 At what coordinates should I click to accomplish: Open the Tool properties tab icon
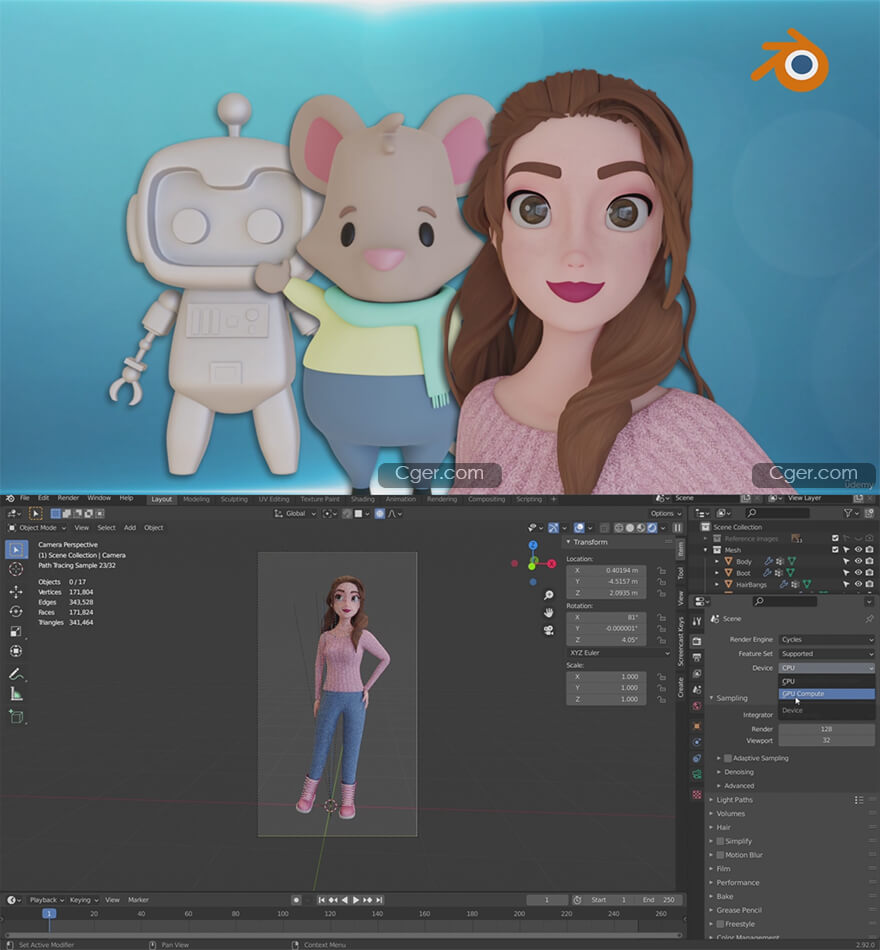click(x=697, y=621)
